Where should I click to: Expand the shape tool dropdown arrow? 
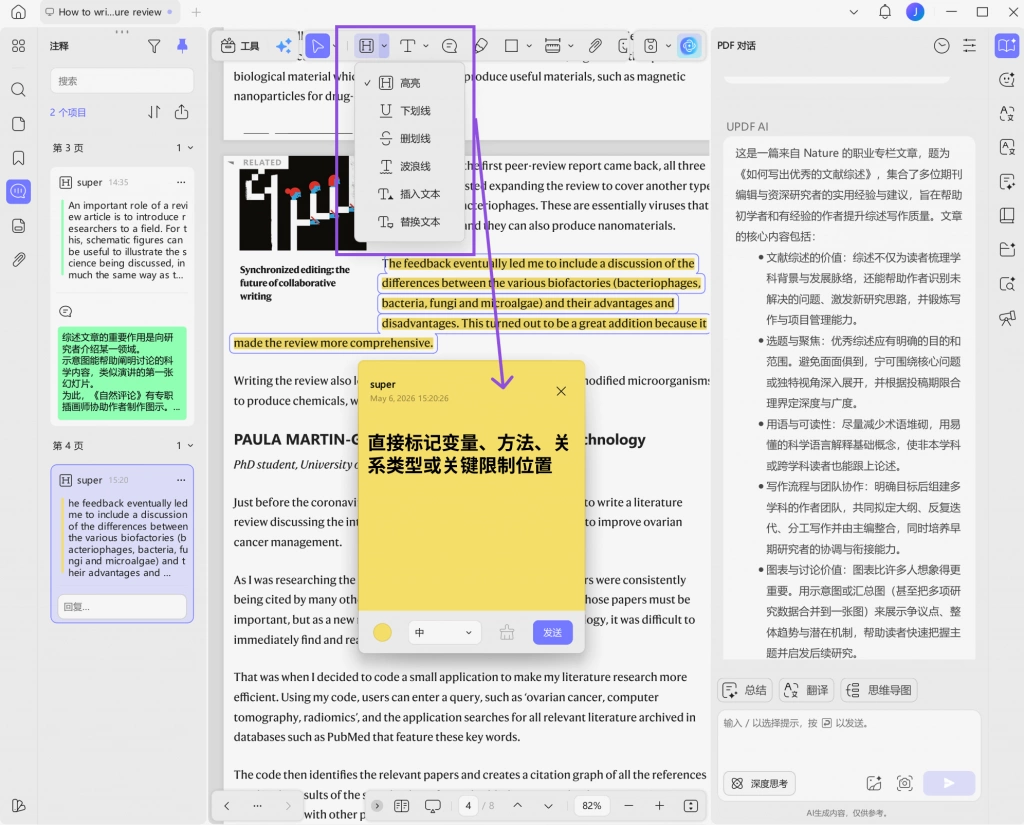click(x=529, y=46)
